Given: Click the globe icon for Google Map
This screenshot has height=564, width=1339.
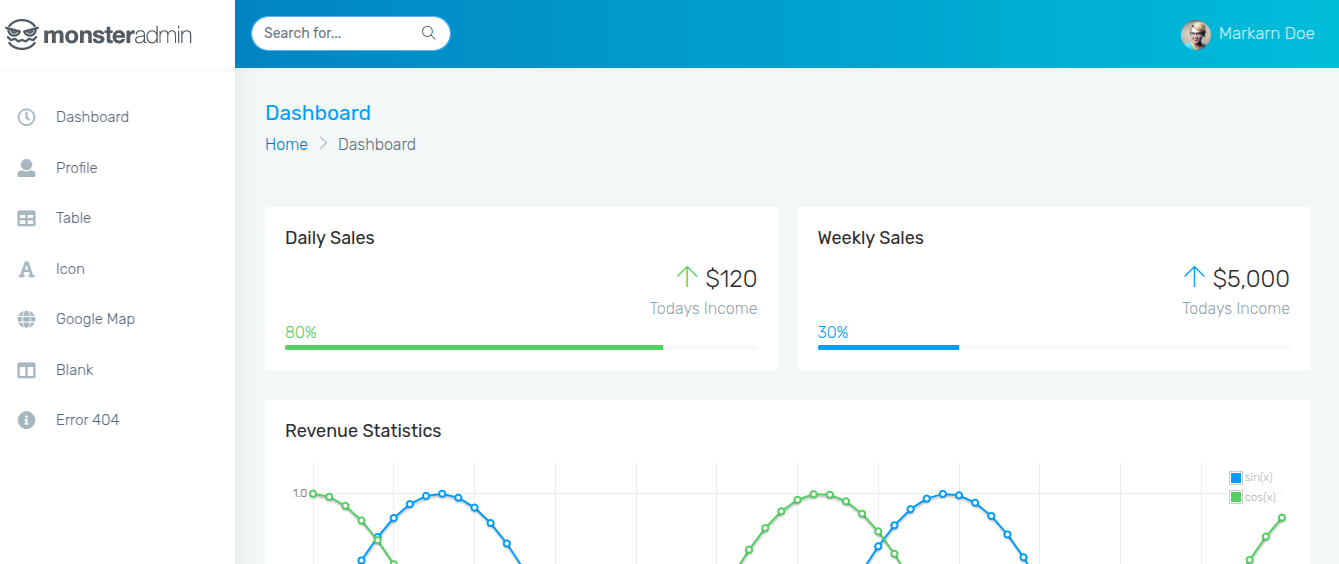Looking at the screenshot, I should coord(27,319).
